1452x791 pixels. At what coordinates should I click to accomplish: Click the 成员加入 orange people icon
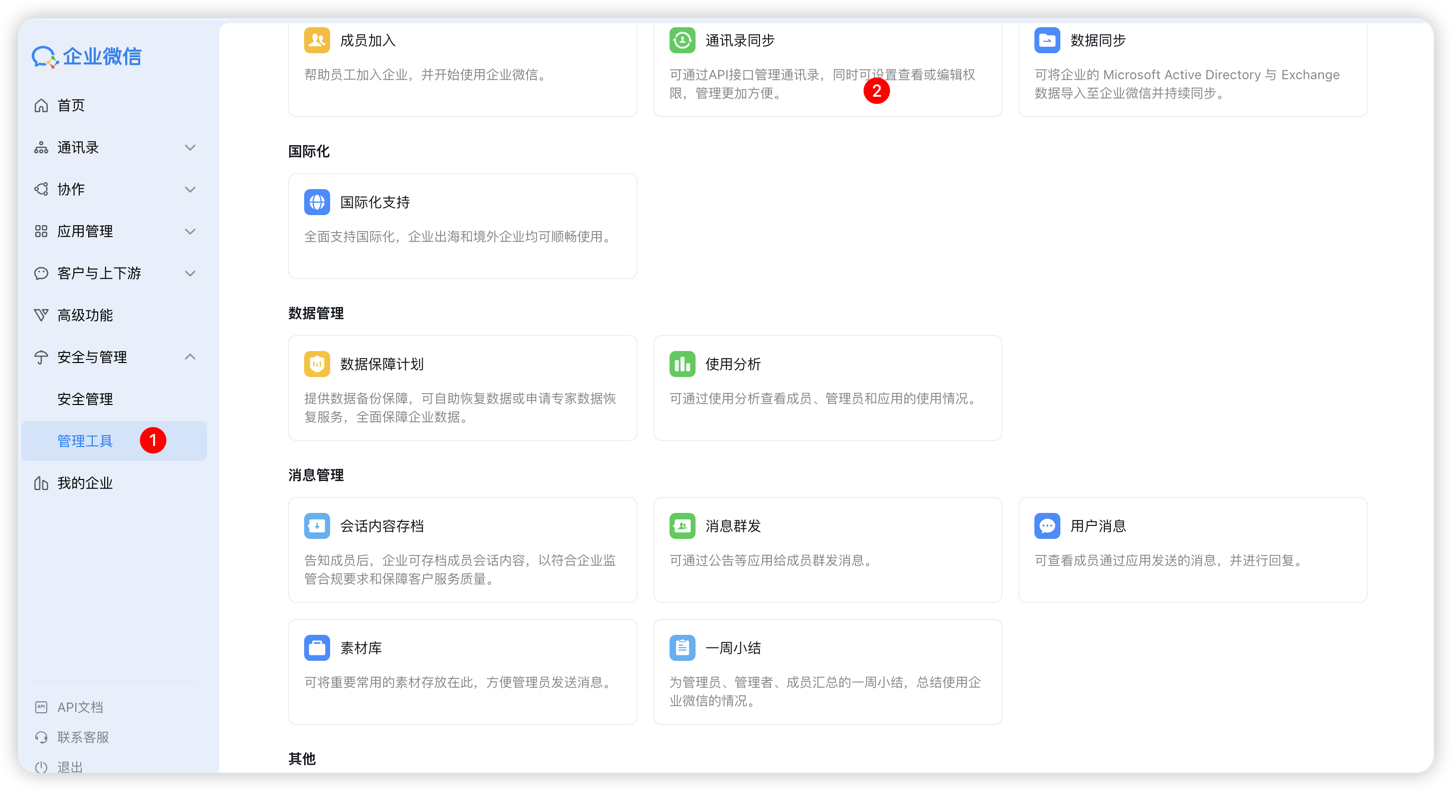(x=317, y=40)
